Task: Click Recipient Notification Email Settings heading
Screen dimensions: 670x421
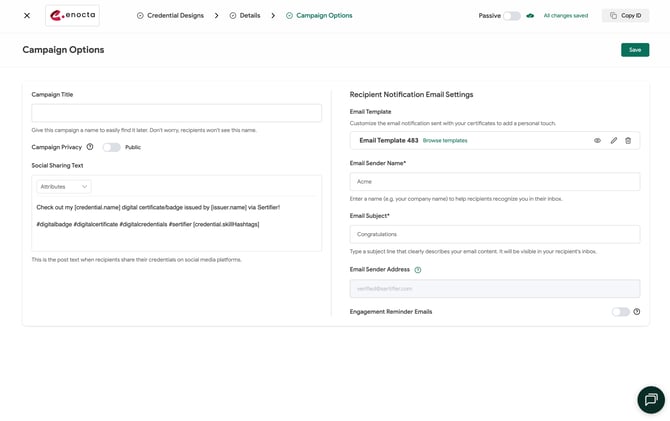Action: point(411,94)
